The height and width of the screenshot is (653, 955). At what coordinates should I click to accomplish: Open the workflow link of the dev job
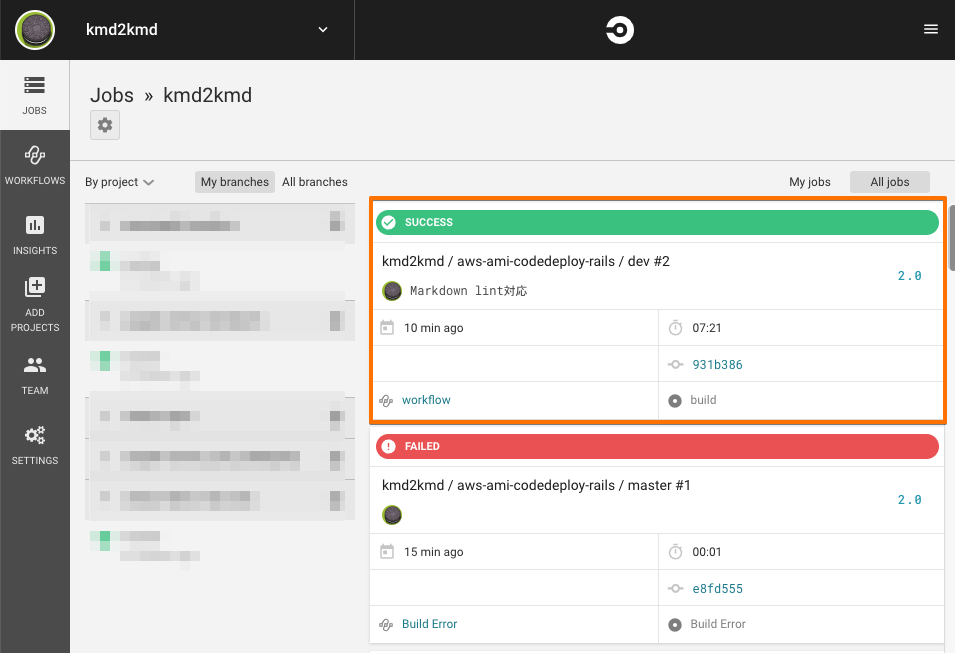[424, 400]
